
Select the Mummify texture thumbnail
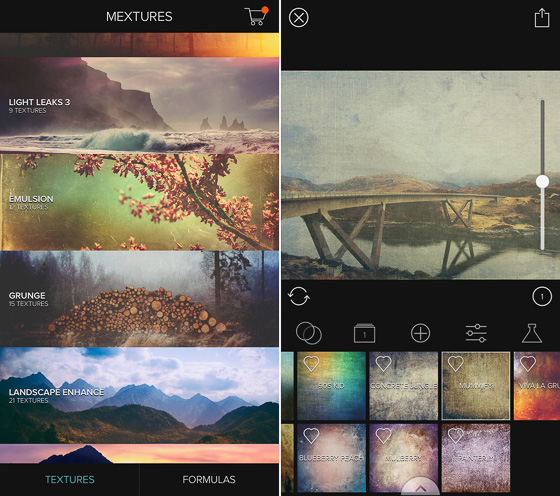click(476, 386)
